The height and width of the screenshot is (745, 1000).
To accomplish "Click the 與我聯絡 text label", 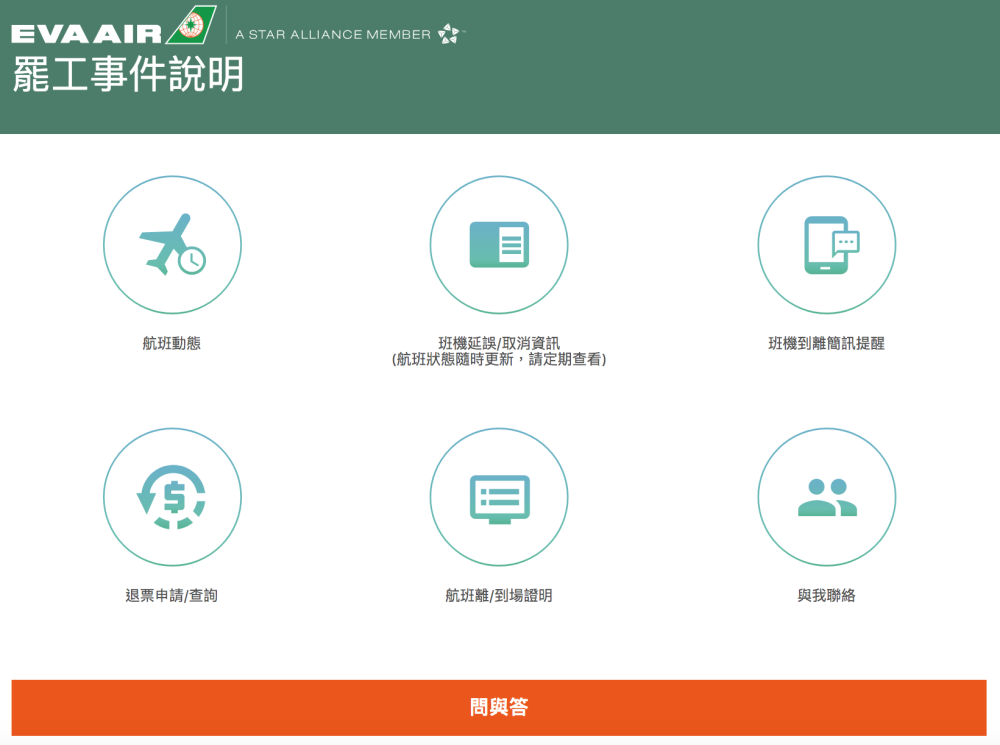I will (827, 595).
